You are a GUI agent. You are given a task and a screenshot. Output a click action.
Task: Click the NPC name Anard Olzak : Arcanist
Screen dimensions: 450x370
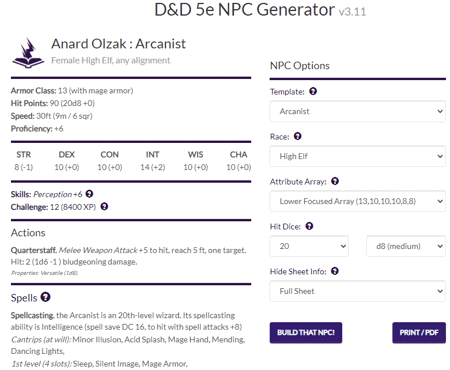pyautogui.click(x=118, y=44)
